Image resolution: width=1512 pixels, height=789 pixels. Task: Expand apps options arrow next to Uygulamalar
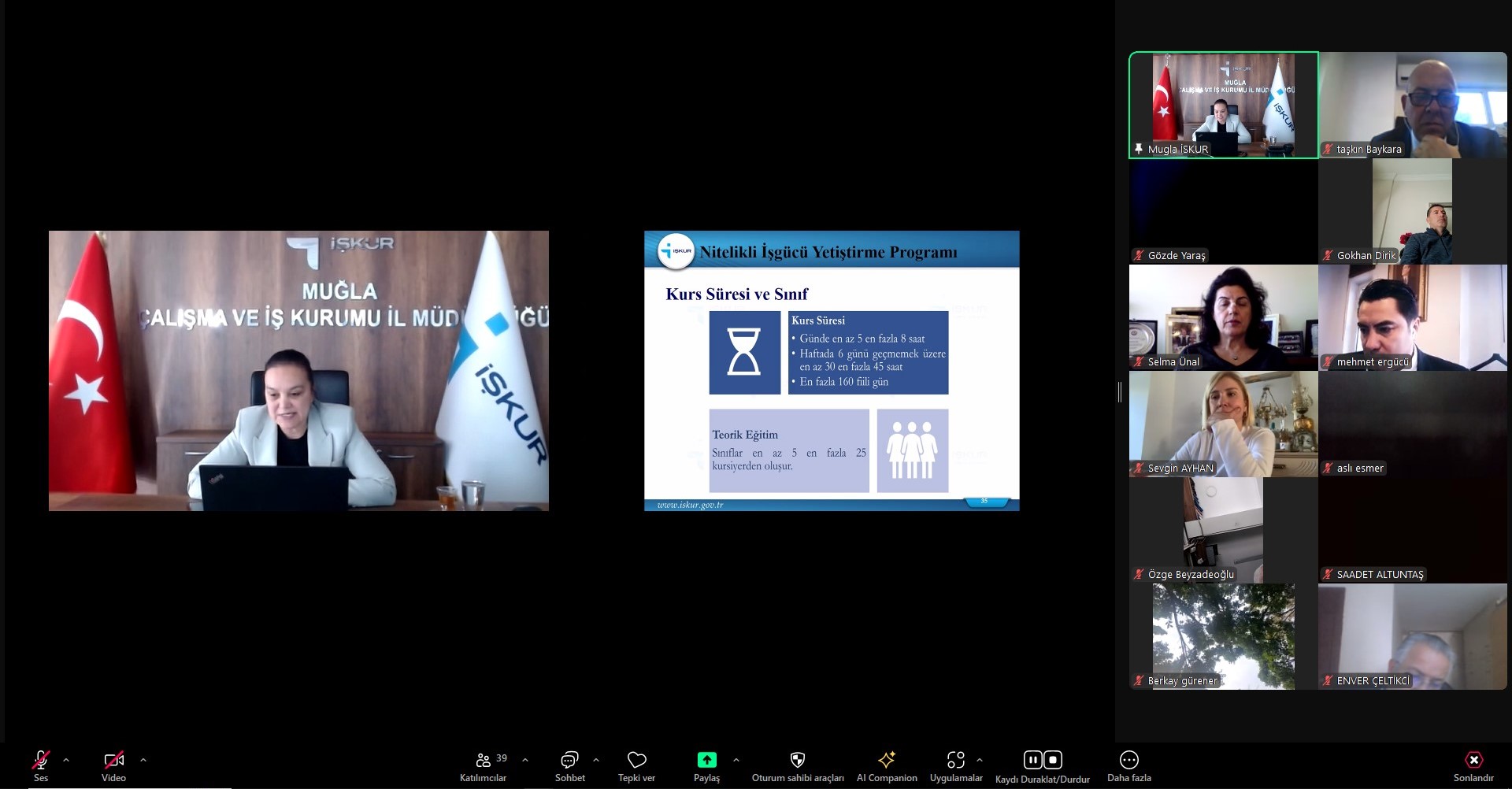(x=980, y=760)
